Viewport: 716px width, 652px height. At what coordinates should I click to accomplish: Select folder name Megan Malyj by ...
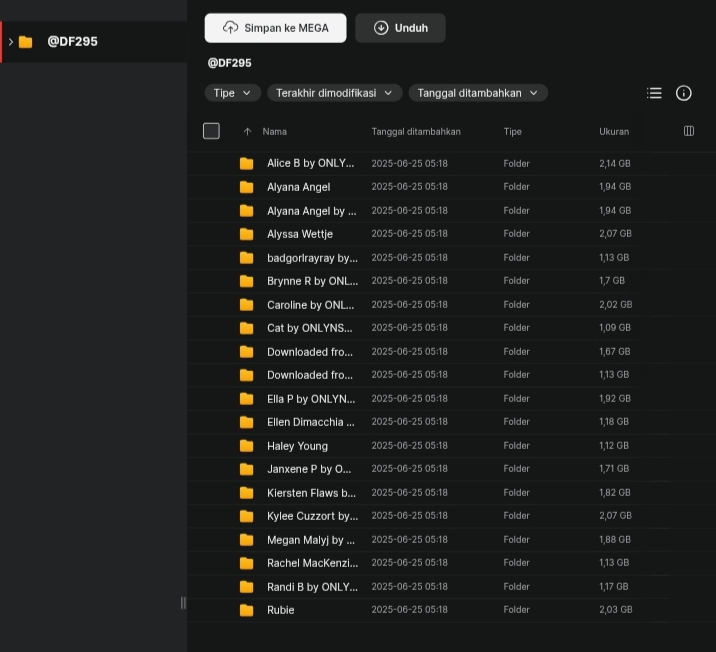tap(311, 540)
